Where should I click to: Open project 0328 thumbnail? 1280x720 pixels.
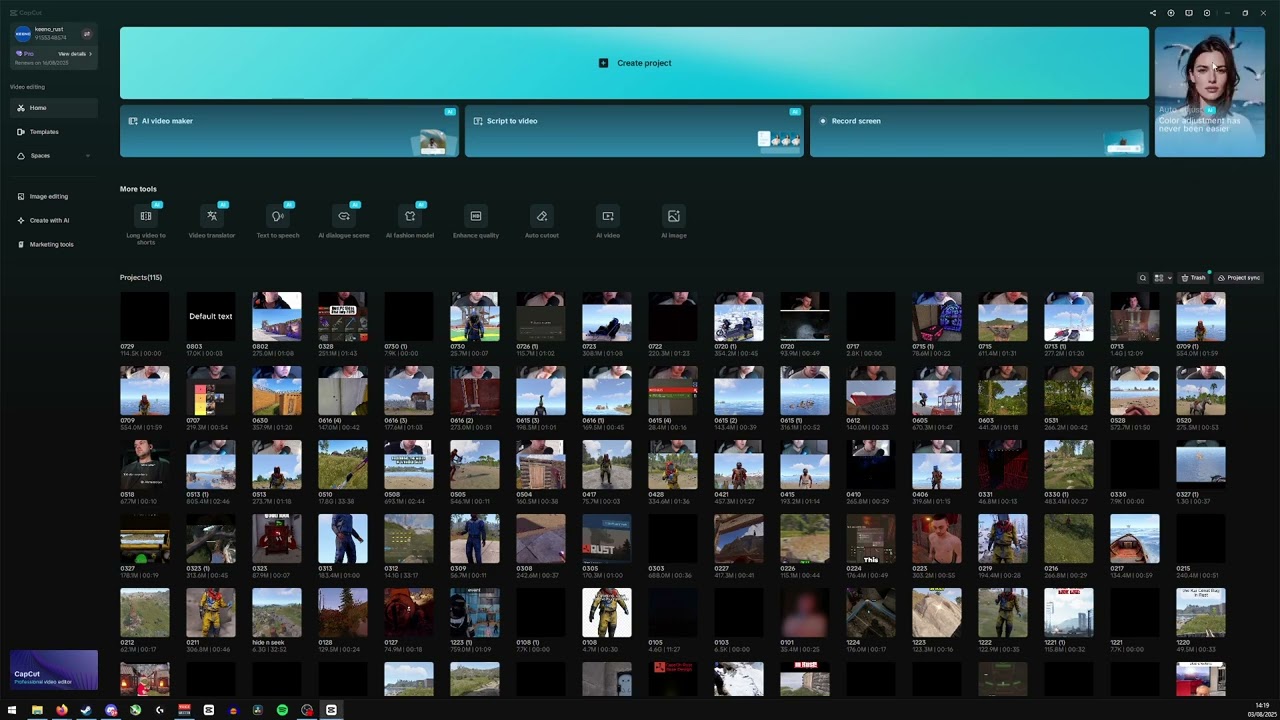[x=343, y=317]
